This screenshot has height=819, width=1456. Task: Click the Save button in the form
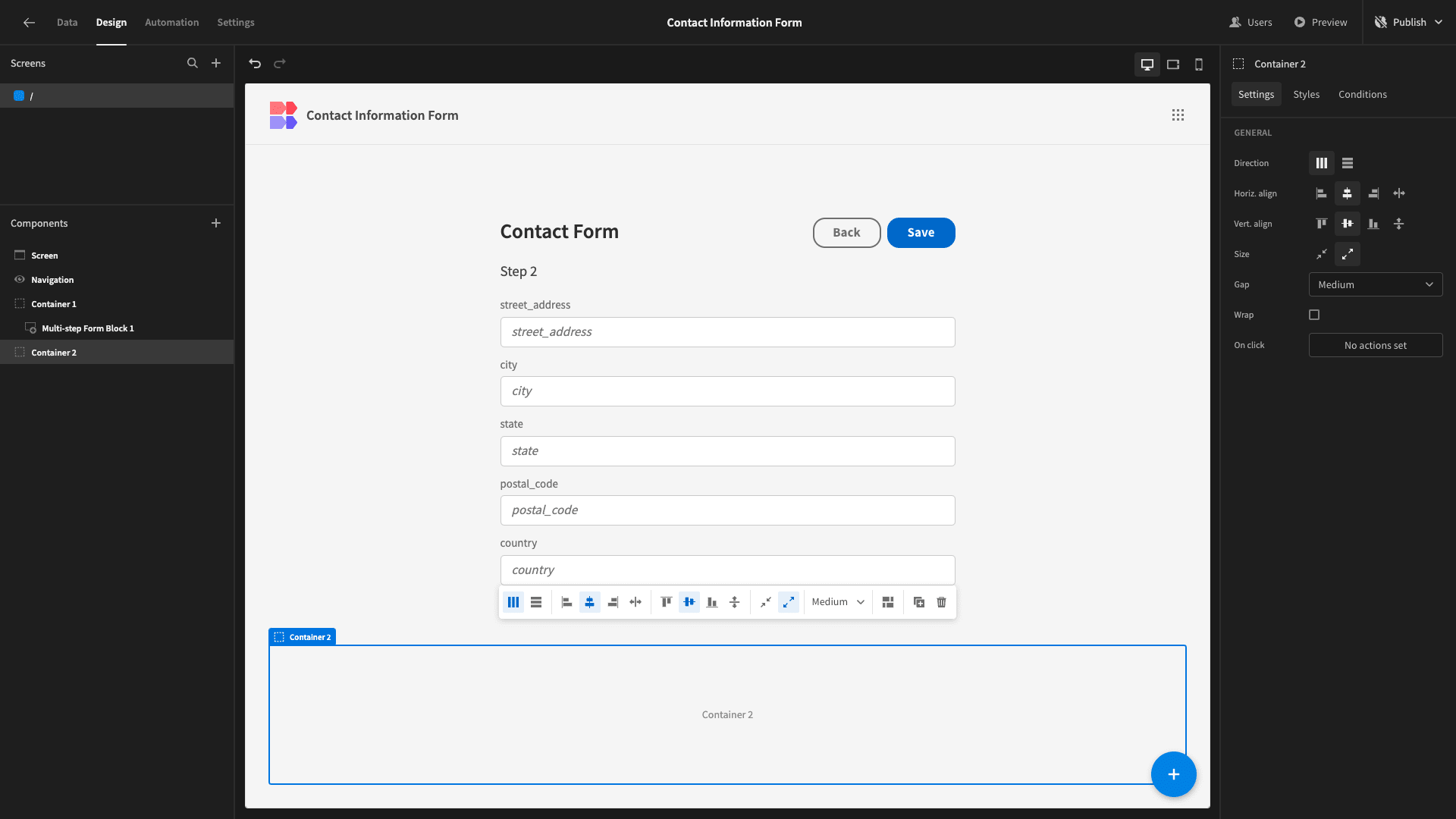click(x=921, y=233)
